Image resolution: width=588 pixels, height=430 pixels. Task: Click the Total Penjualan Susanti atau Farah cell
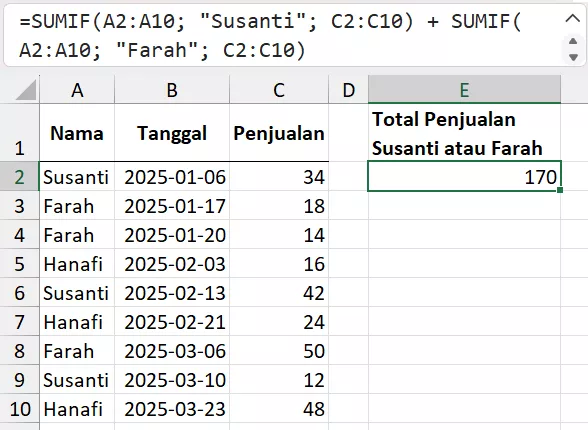click(464, 133)
